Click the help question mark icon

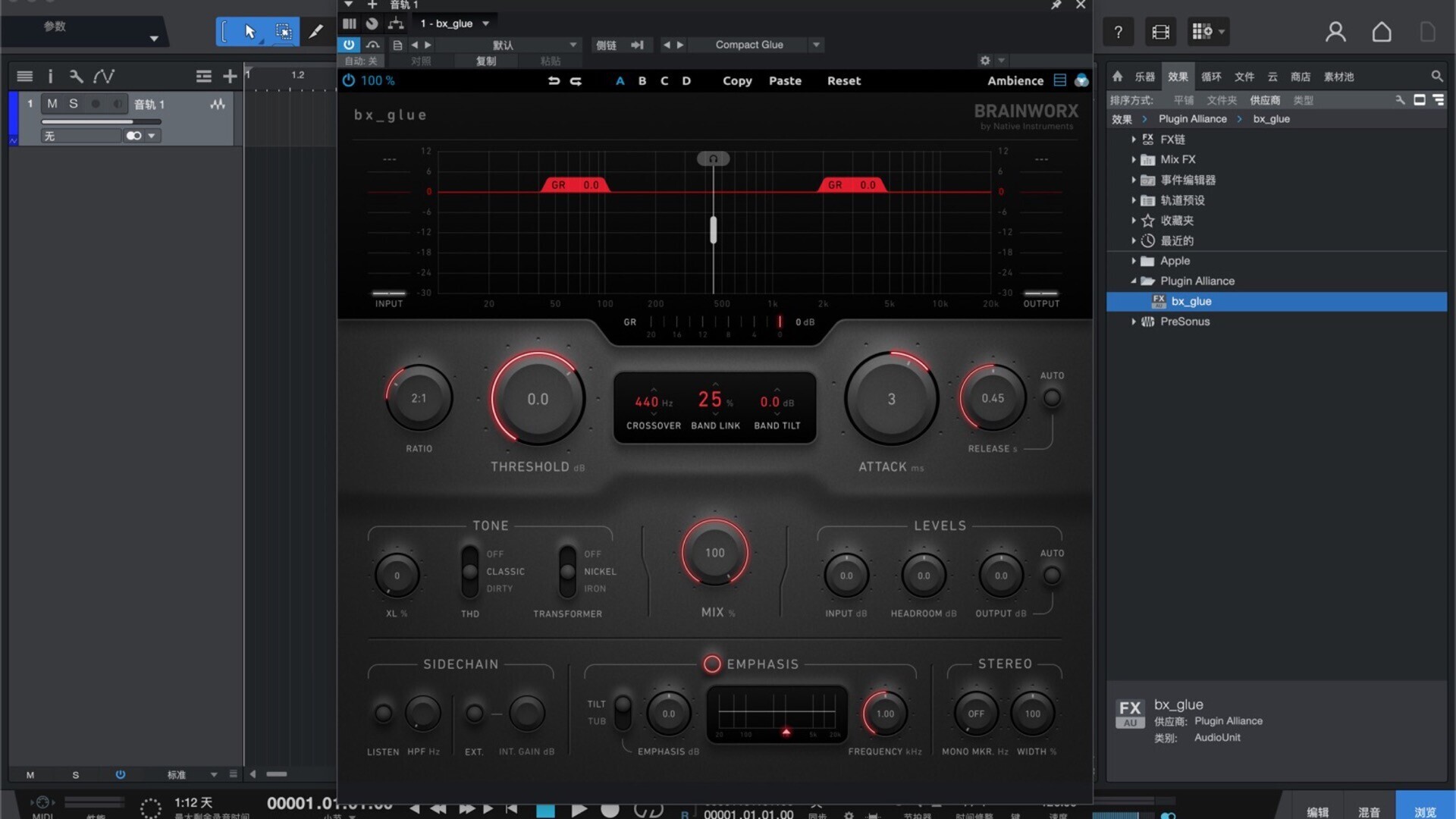click(1118, 32)
